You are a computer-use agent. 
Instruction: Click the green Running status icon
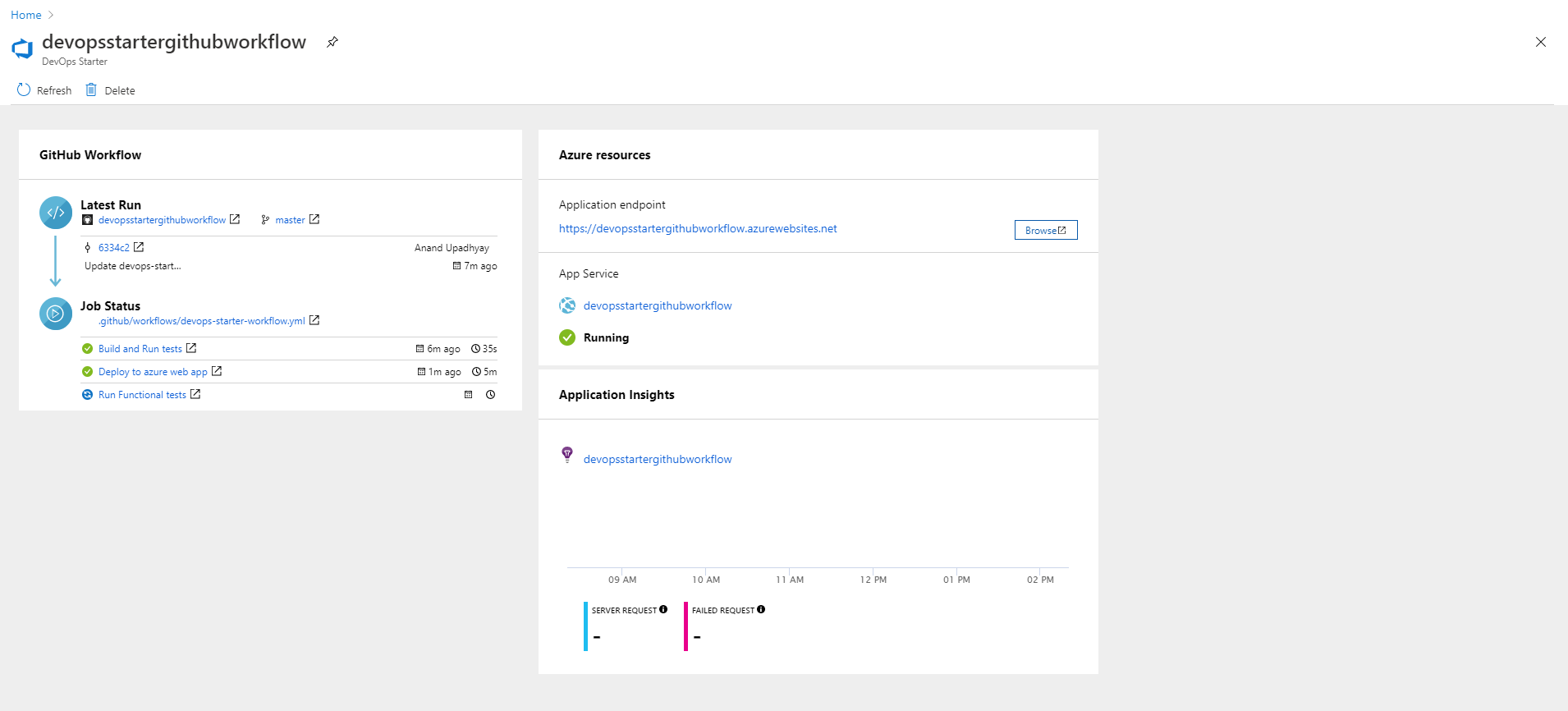567,337
